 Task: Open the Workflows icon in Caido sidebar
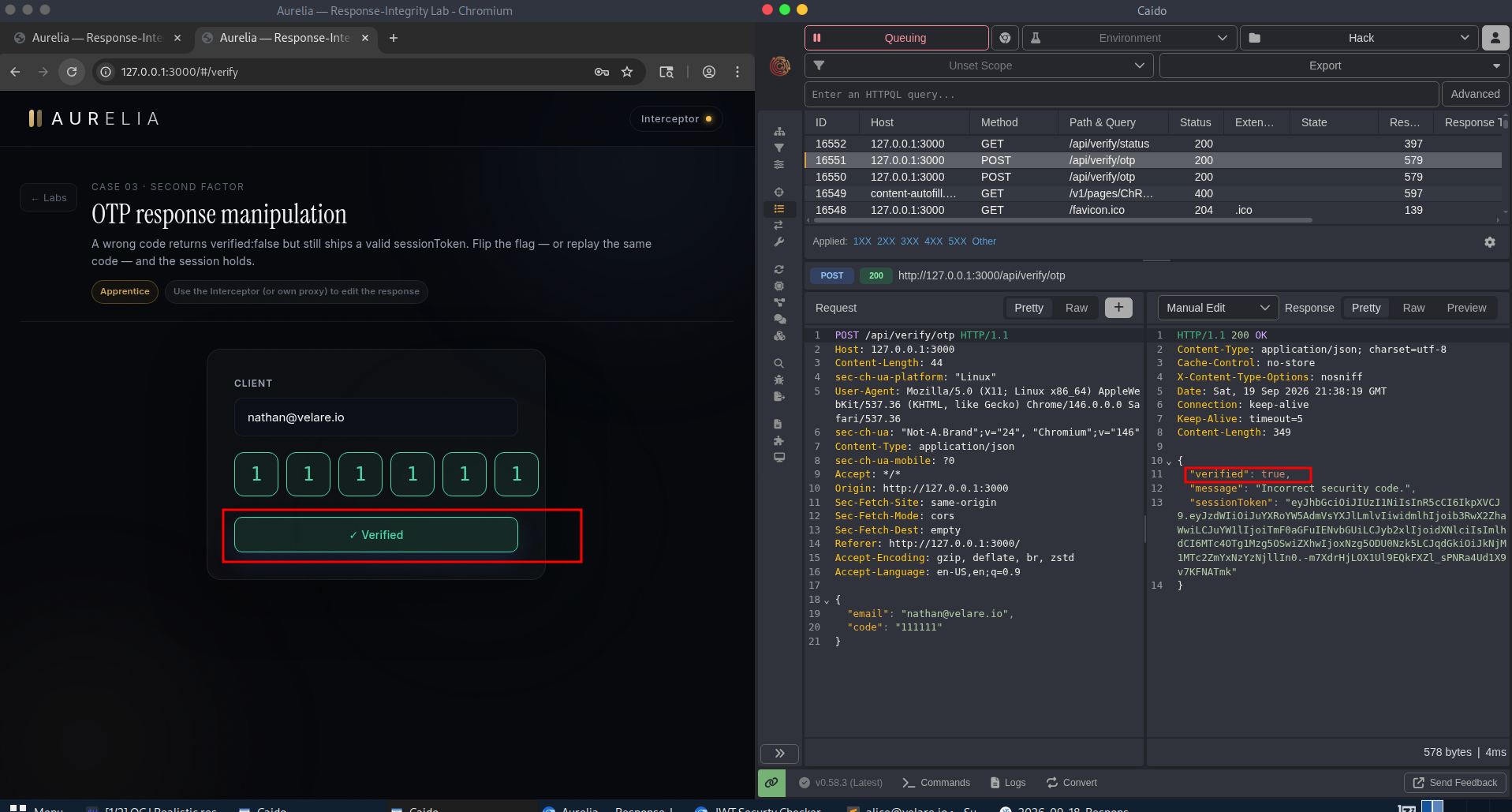779,302
